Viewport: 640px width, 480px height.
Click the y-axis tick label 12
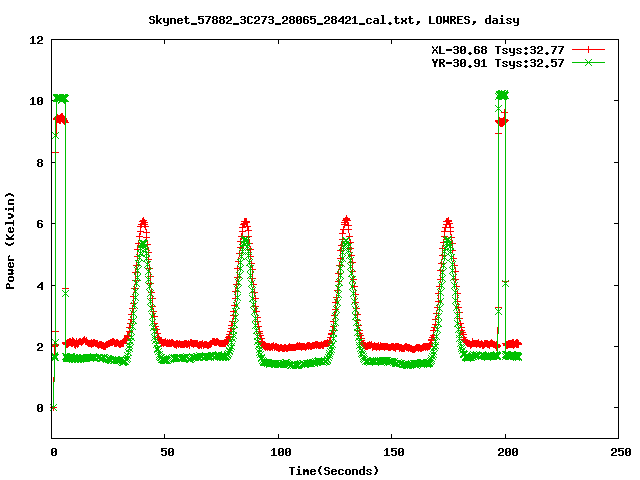point(36,40)
